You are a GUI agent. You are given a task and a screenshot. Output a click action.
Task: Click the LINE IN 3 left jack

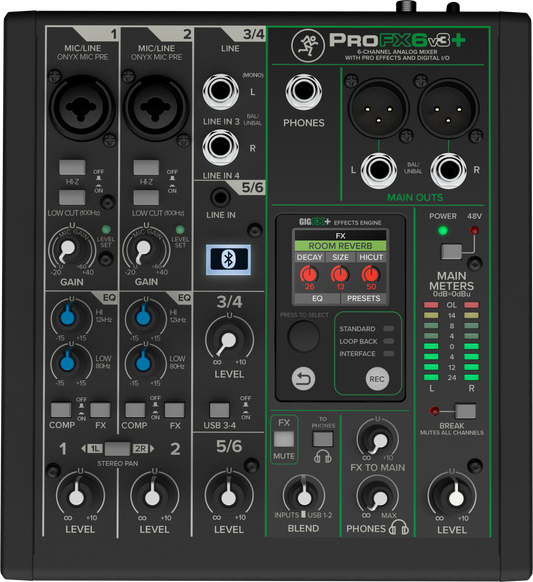(x=220, y=92)
